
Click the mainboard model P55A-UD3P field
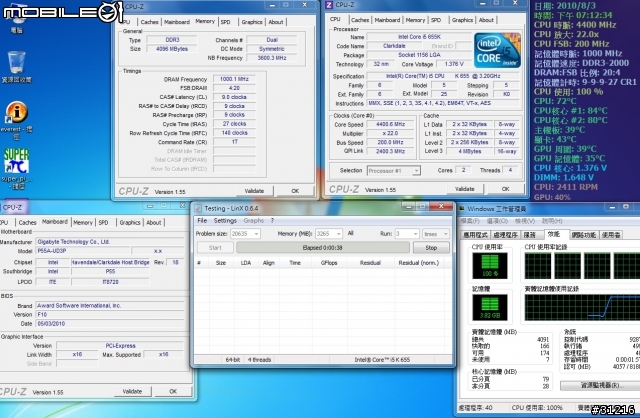tap(83, 251)
